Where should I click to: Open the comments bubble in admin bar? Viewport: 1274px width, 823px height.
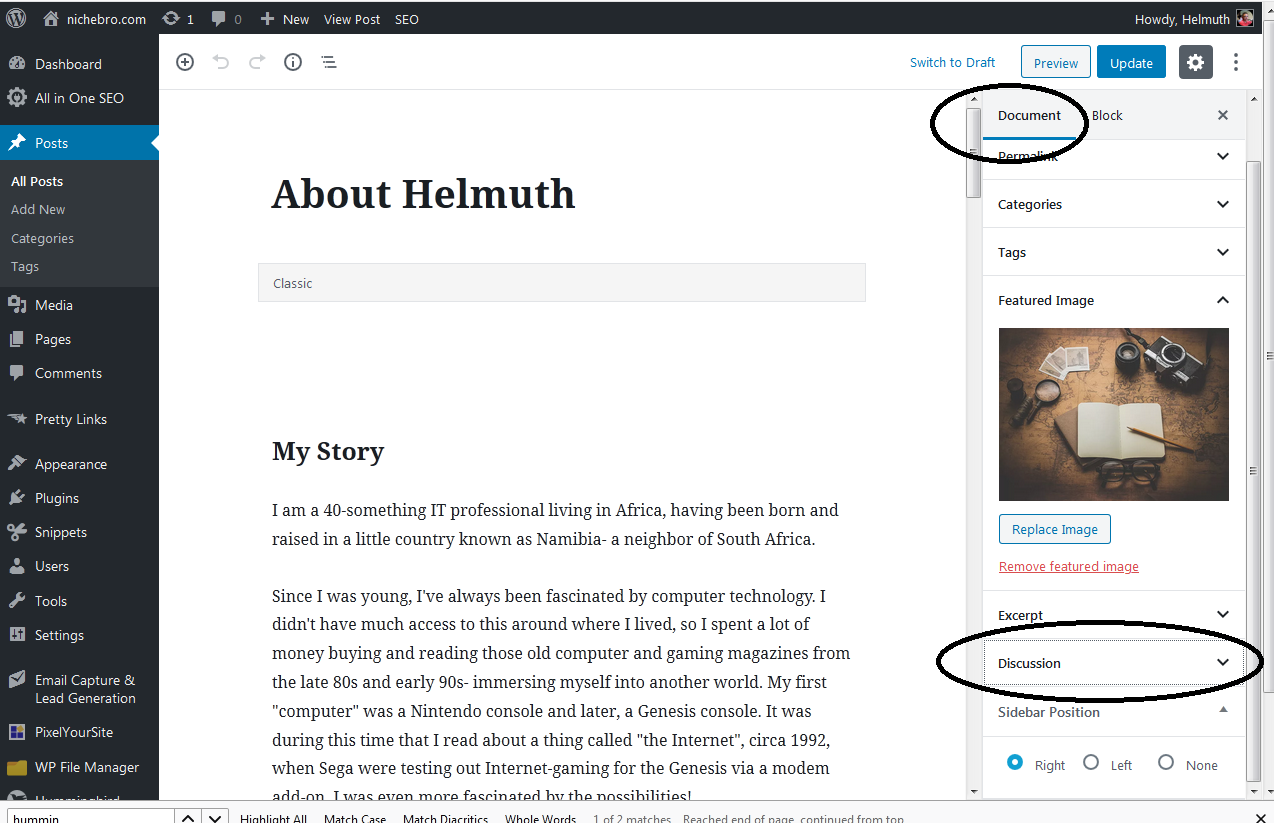219,19
